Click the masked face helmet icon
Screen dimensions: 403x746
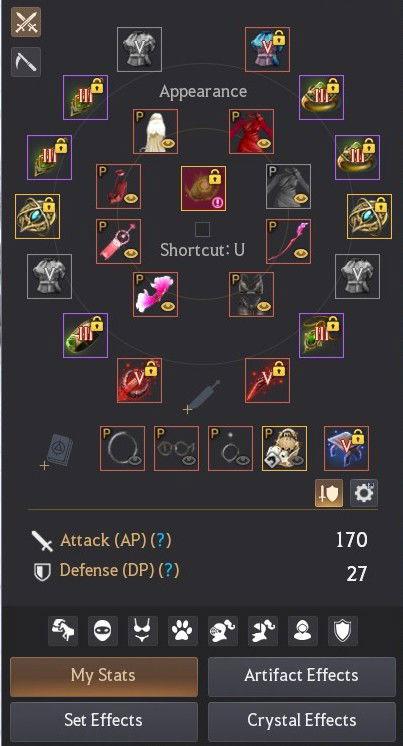point(103,631)
